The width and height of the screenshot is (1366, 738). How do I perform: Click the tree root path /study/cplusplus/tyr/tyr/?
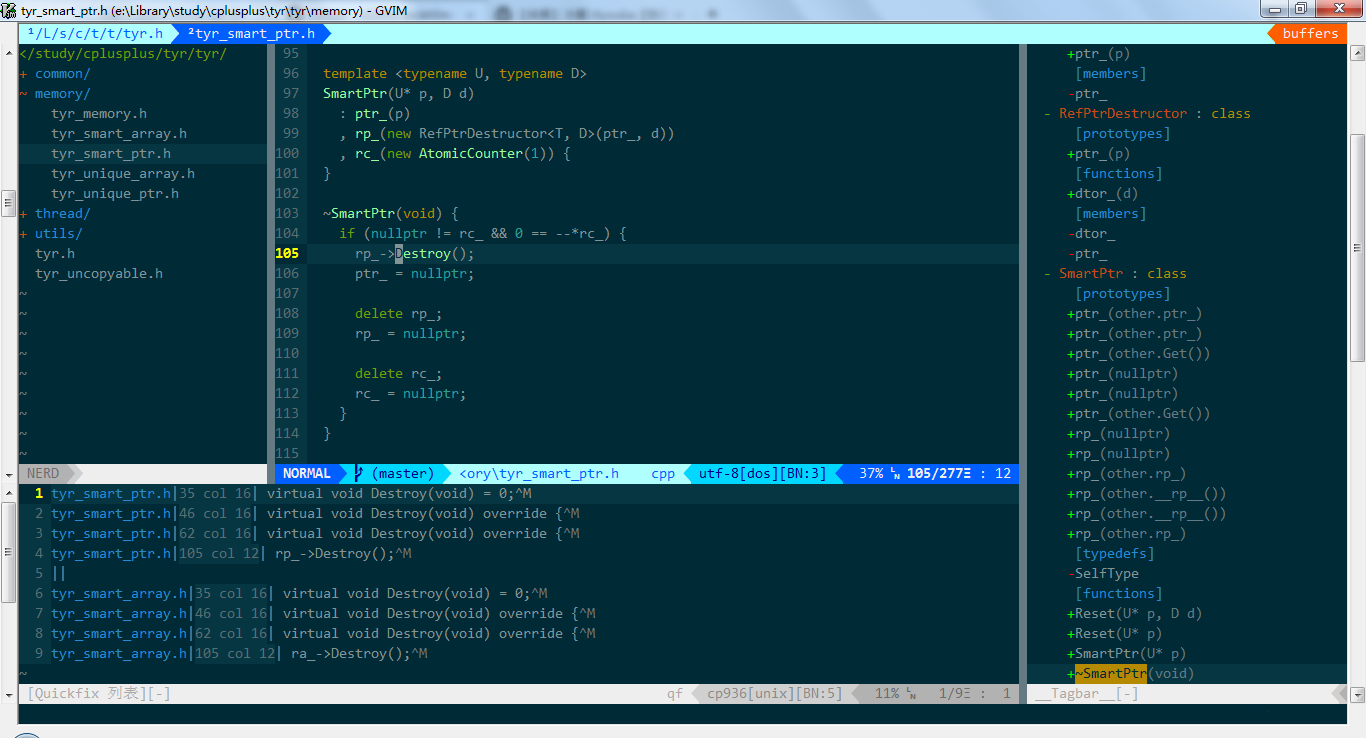click(123, 53)
